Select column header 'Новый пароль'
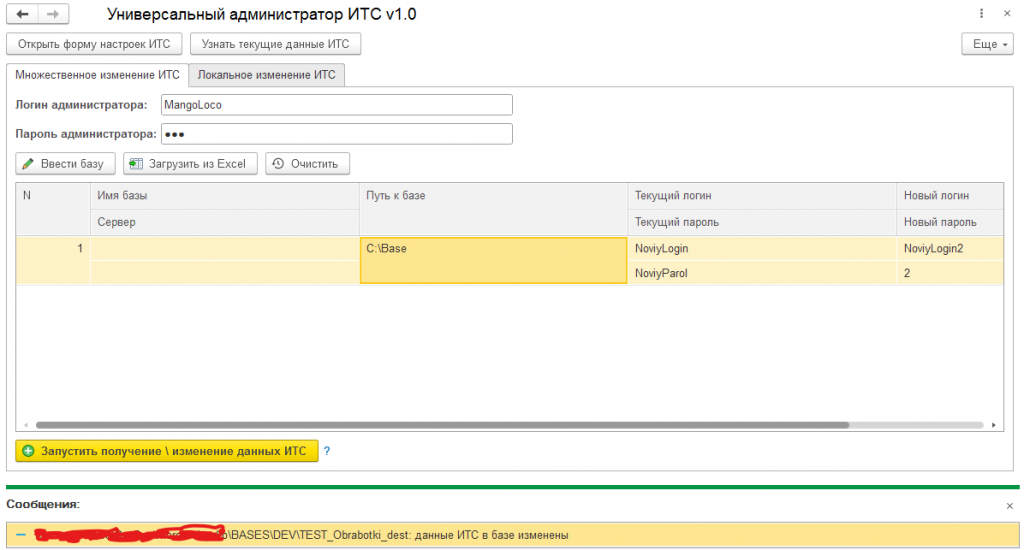 [950, 222]
